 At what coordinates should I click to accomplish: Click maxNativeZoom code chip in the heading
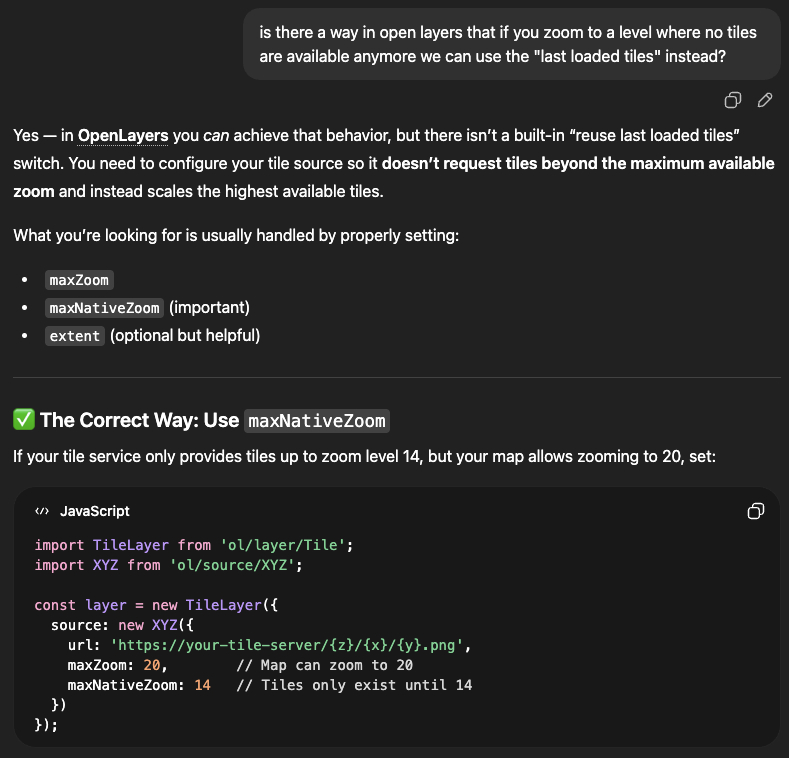click(316, 421)
